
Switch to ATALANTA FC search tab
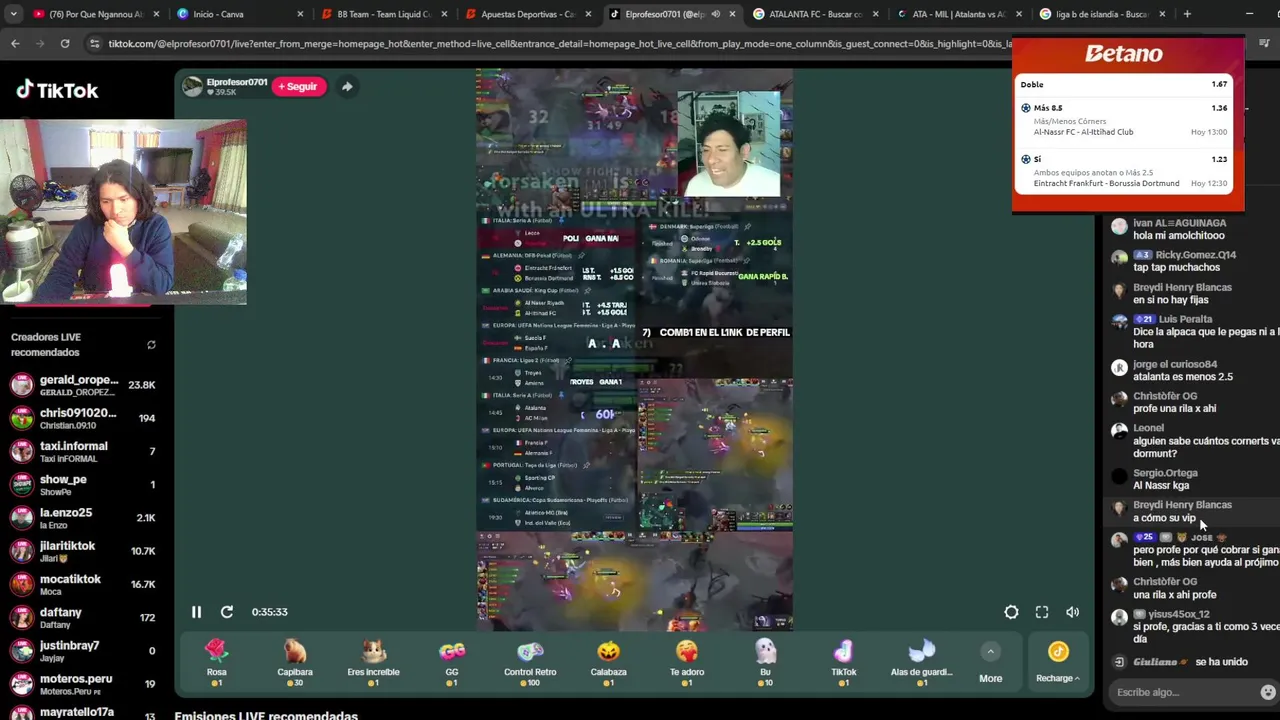point(814,14)
